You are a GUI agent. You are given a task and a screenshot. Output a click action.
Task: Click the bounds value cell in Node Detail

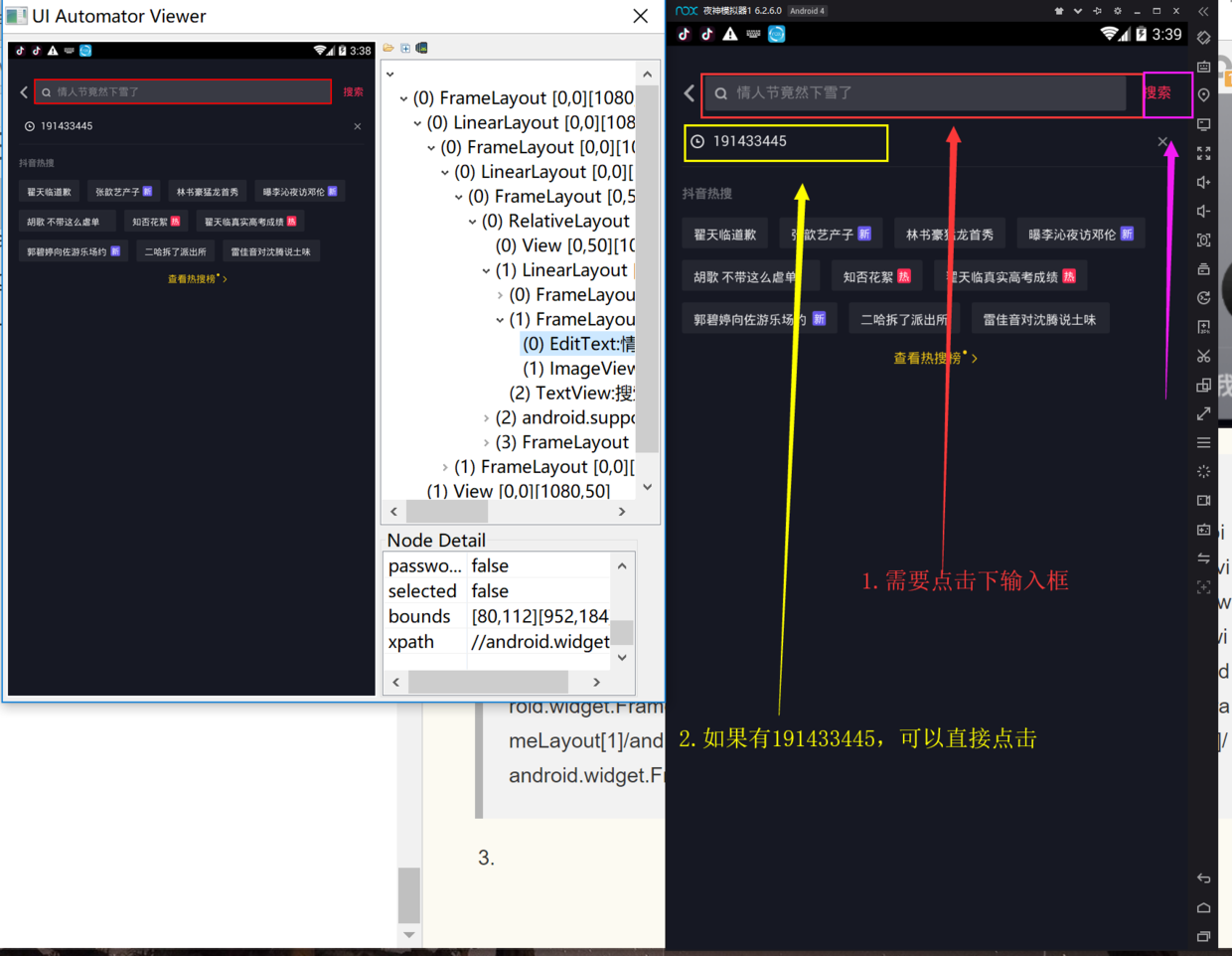(x=539, y=616)
